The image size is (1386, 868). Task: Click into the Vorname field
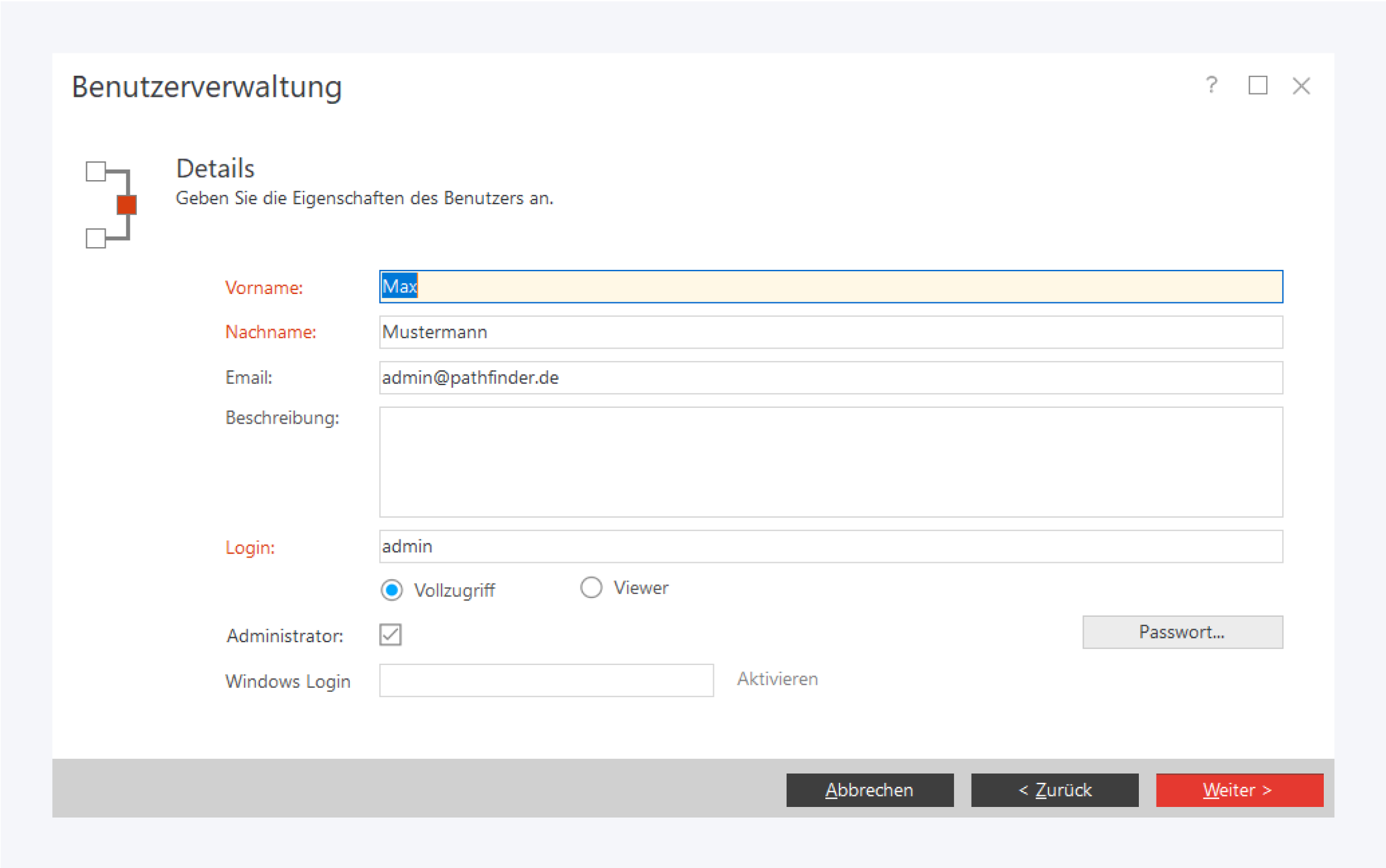tap(831, 287)
